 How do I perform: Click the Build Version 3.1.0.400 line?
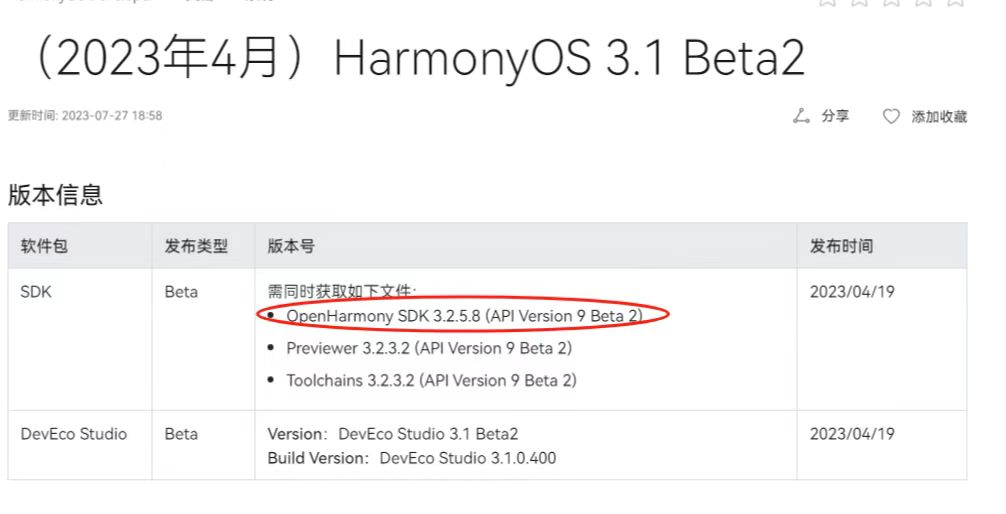pos(411,458)
